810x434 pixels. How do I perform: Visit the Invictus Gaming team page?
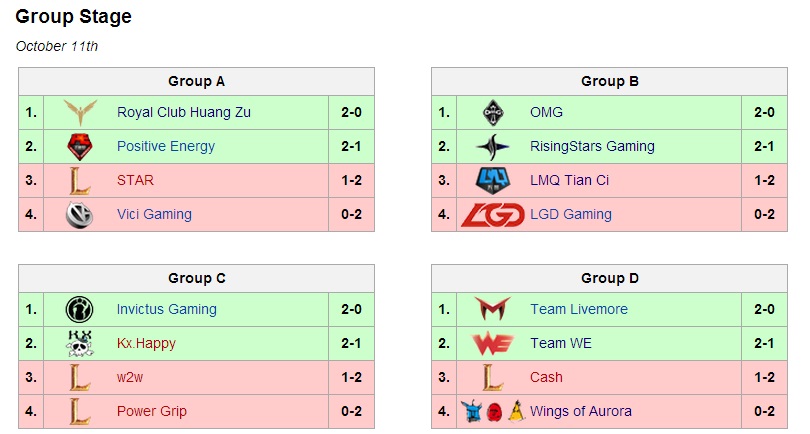[166, 309]
